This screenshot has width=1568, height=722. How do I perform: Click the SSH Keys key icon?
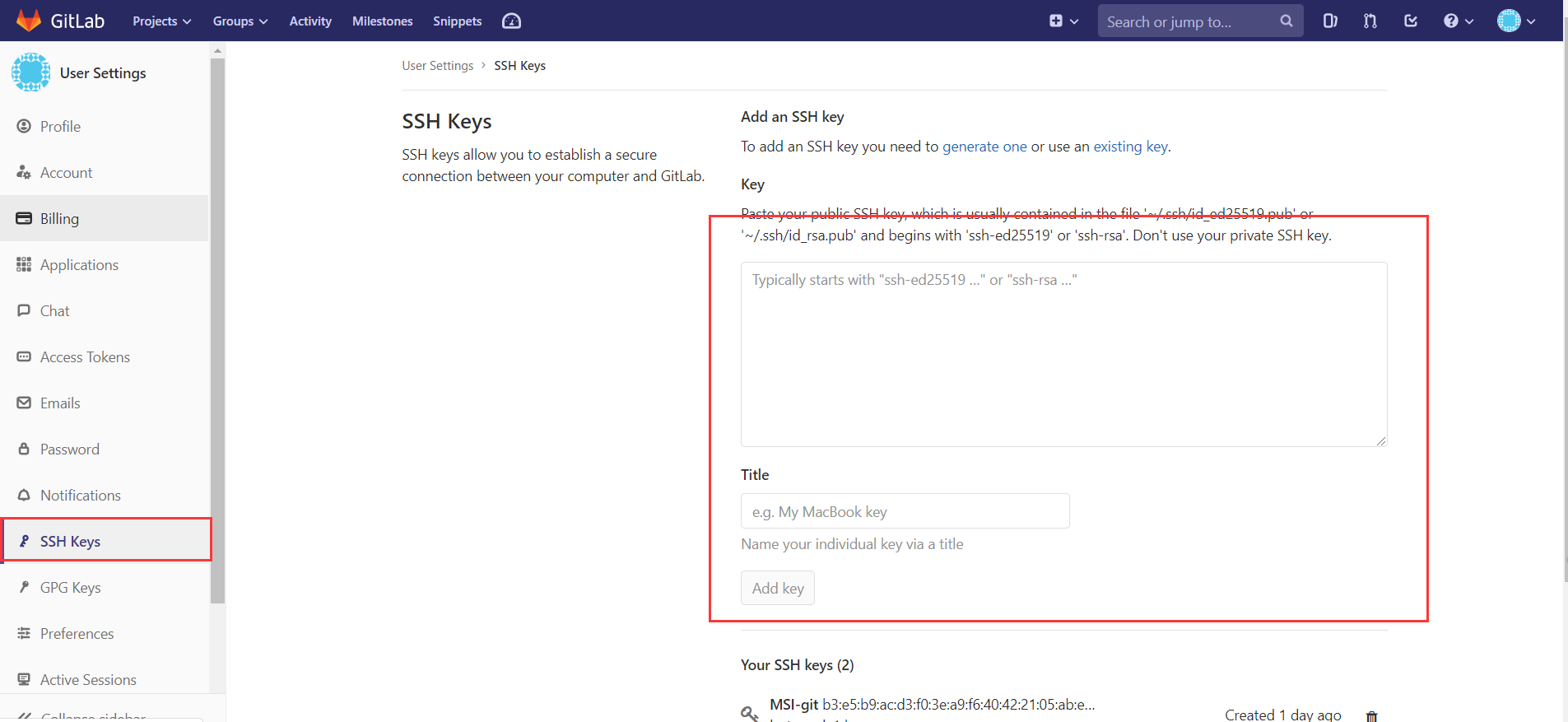pos(24,541)
